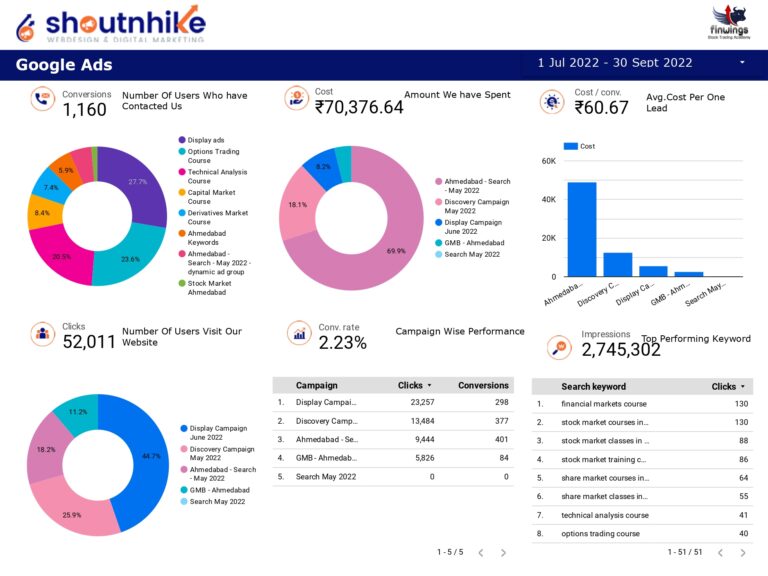
Task: Click the Conversions phone icon
Action: pyautogui.click(x=42, y=99)
